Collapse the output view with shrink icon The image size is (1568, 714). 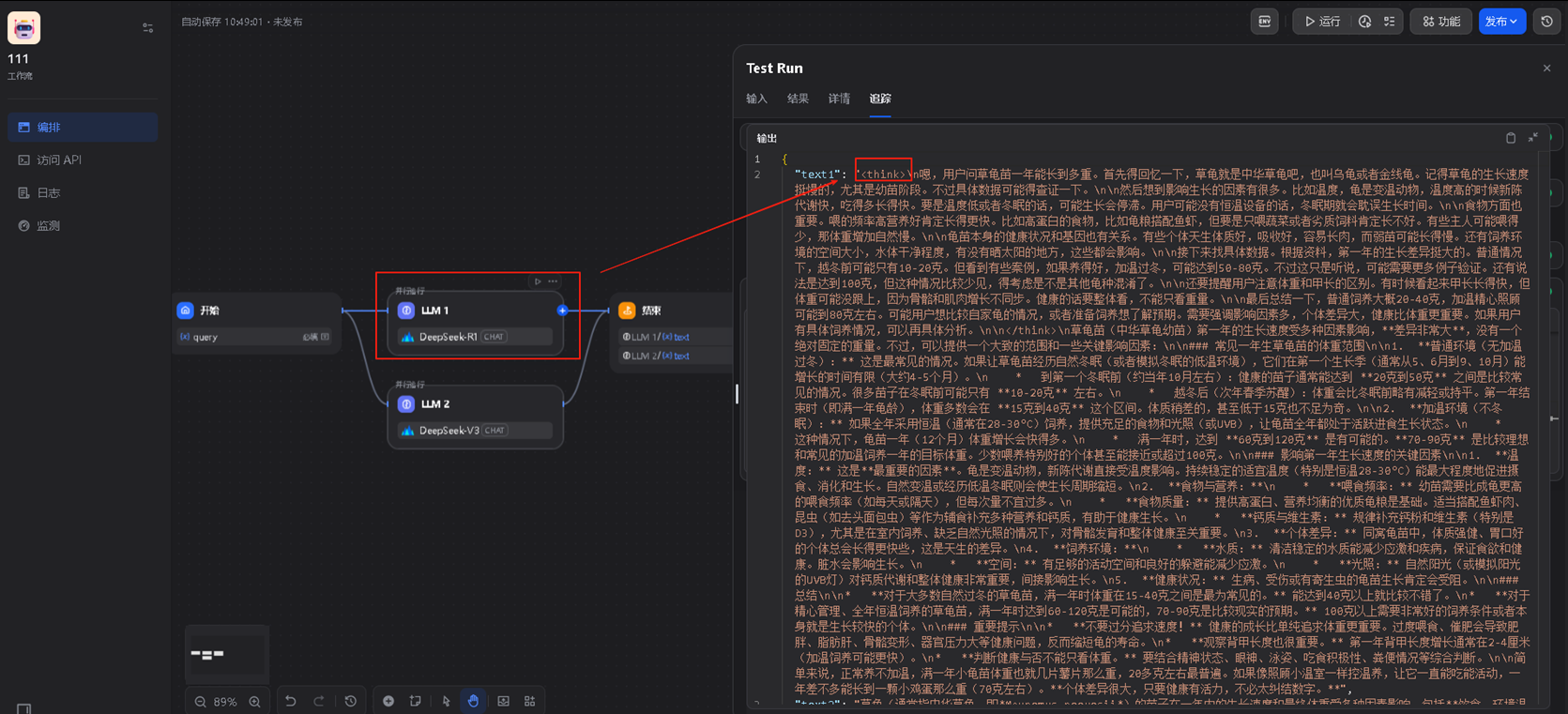tap(1533, 138)
